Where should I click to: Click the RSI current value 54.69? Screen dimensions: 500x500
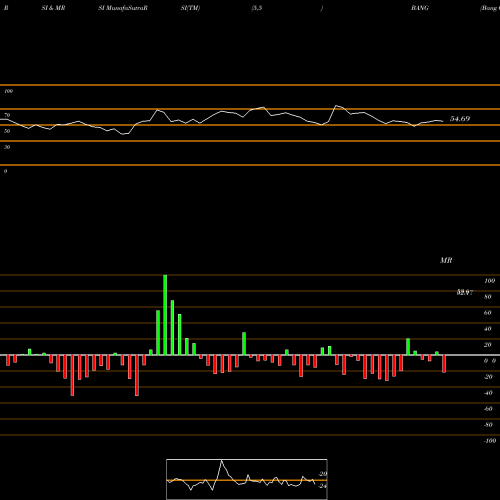[x=460, y=119]
